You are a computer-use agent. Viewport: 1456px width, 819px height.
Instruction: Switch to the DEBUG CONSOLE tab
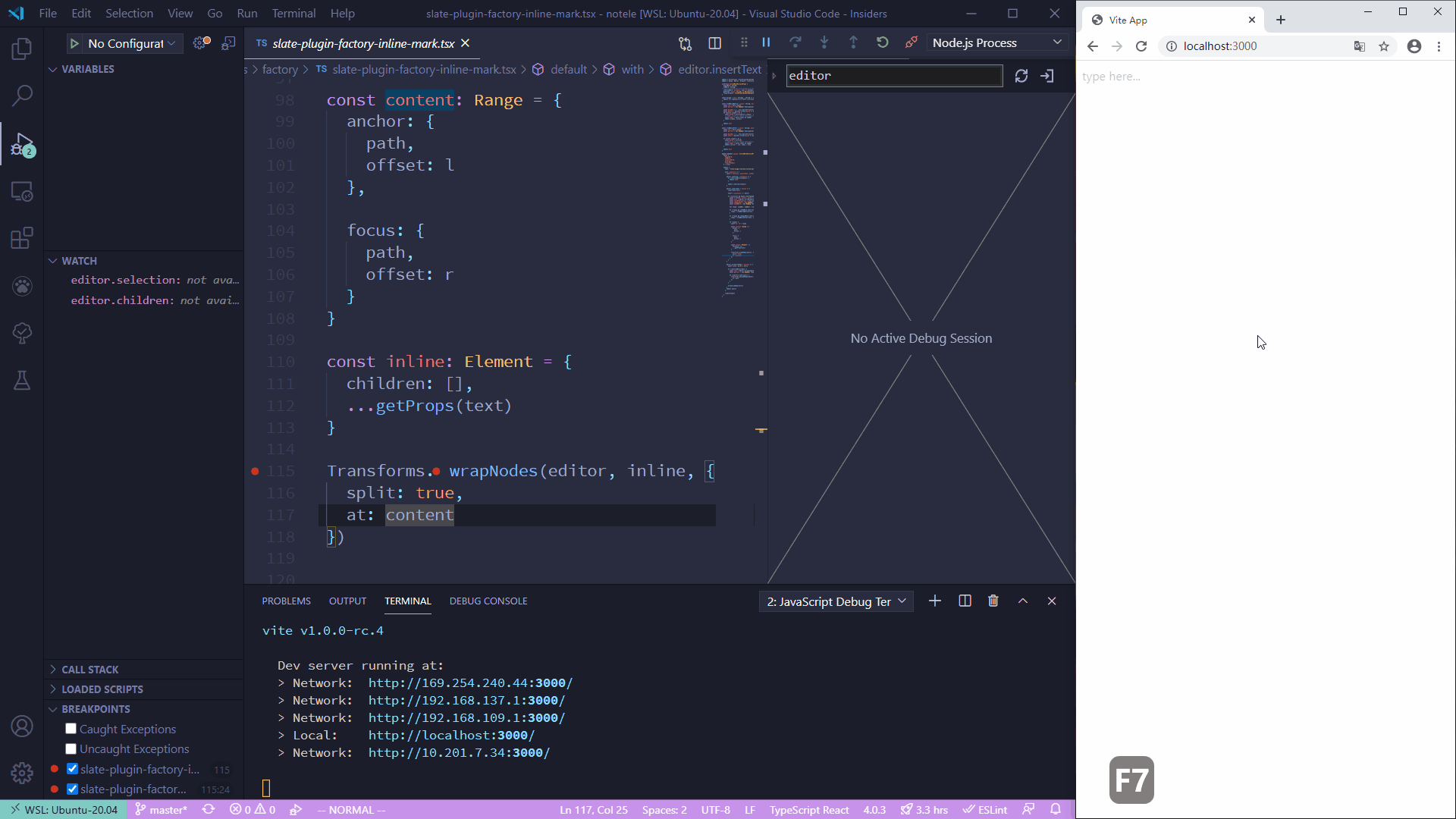click(488, 601)
